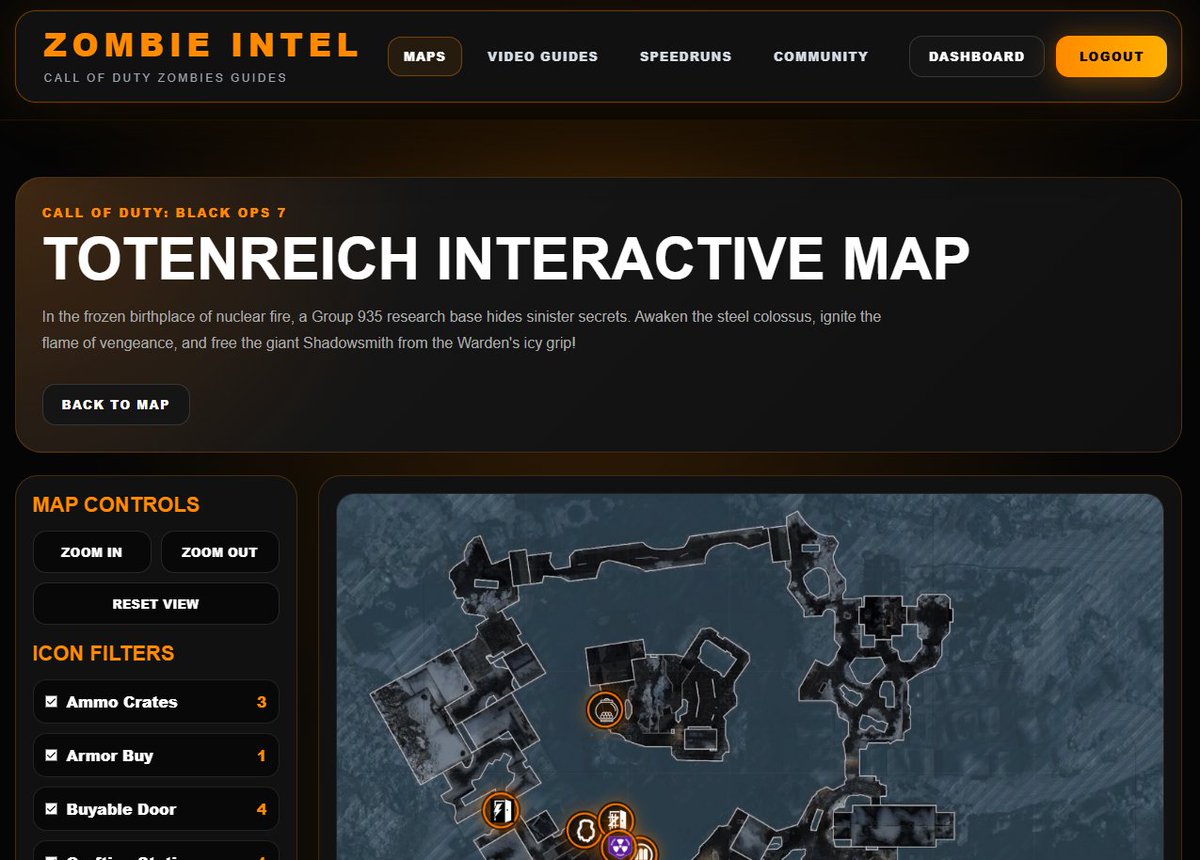Click the head silhouette map marker
Screen dimensions: 1200x860
pyautogui.click(x=585, y=830)
